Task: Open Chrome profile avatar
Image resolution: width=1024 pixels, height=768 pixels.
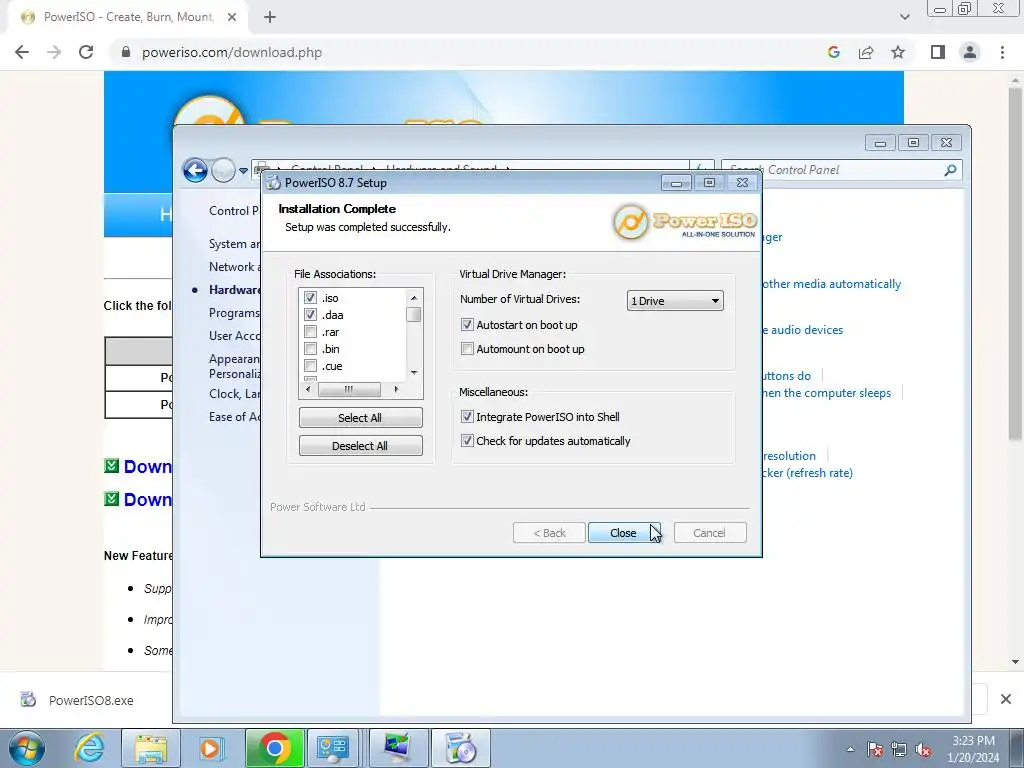Action: [970, 52]
